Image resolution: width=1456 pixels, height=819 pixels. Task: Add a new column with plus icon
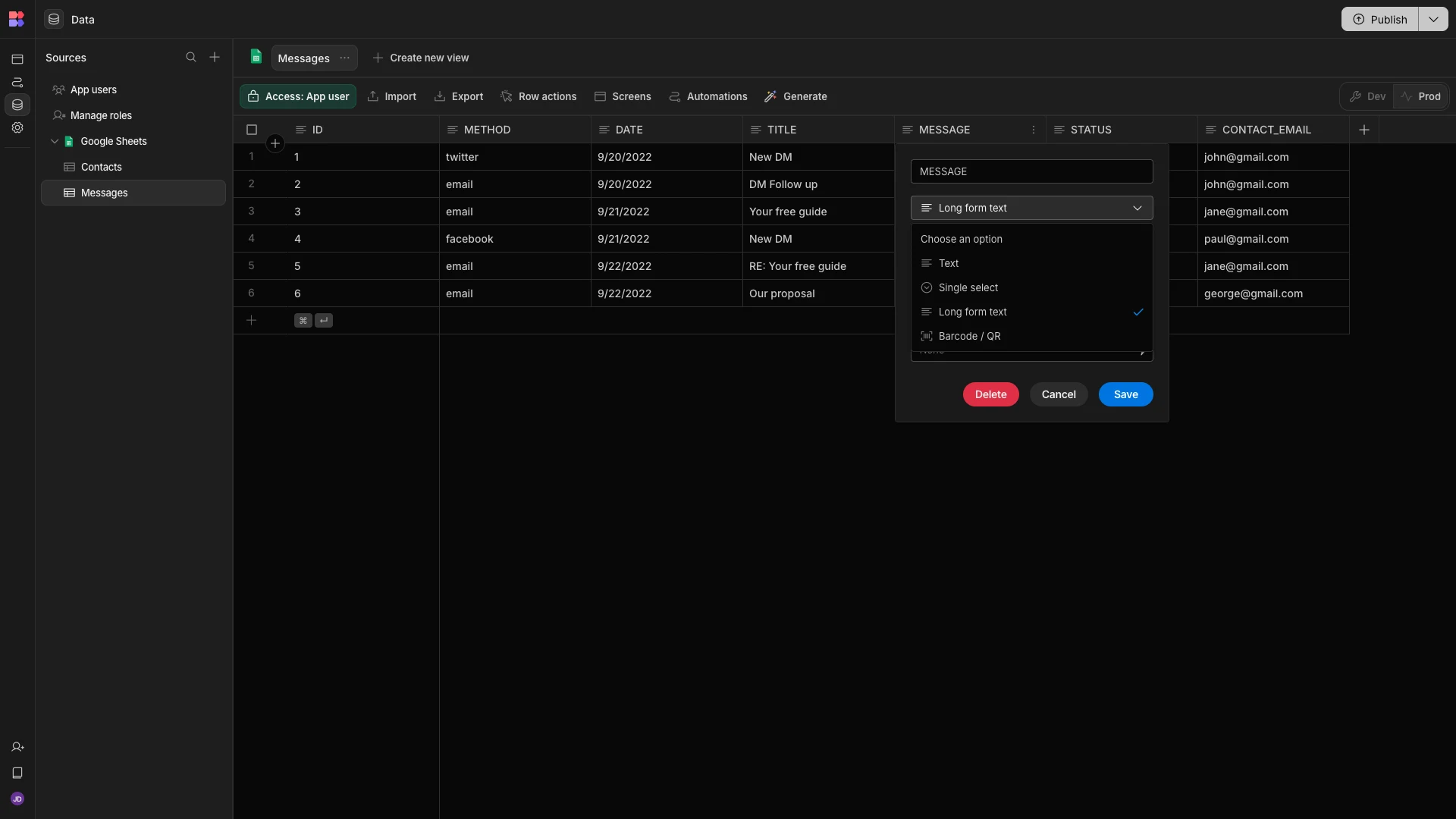coord(1364,130)
